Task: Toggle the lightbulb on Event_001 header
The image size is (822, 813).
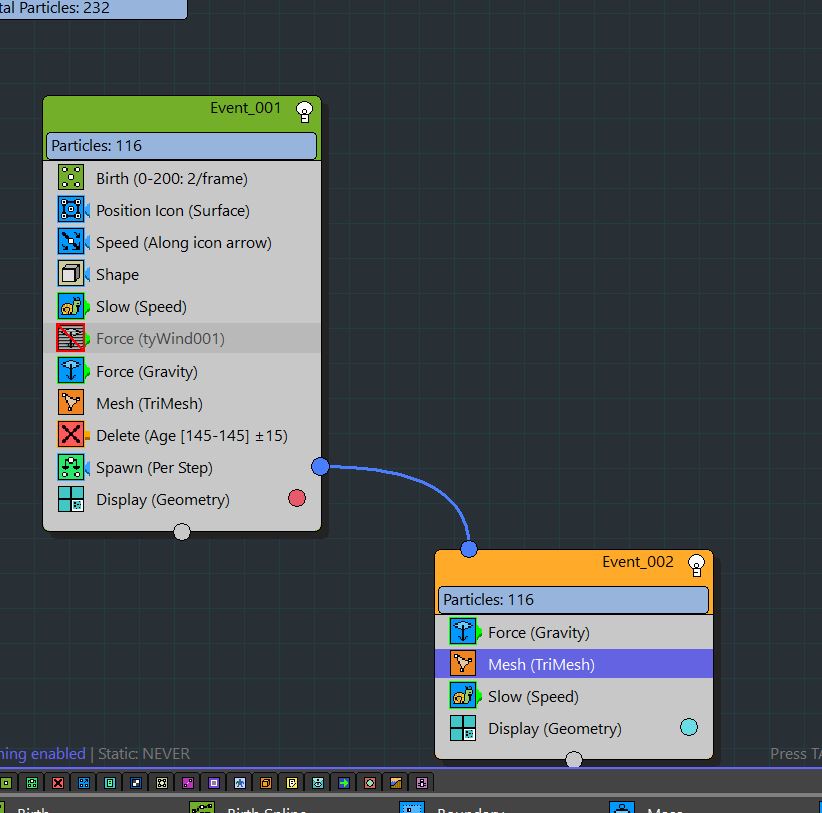Action: tap(305, 114)
